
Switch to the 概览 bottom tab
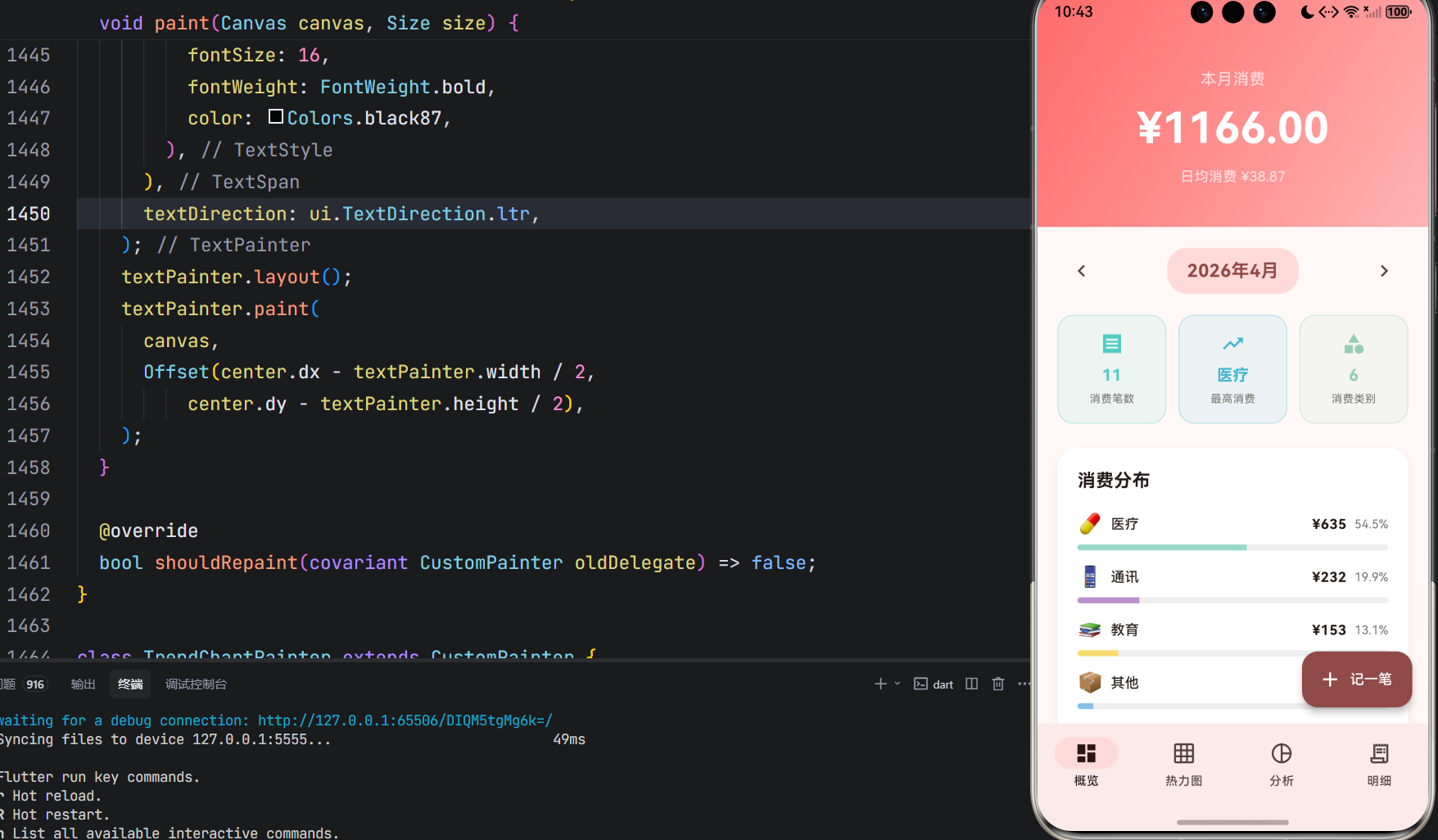[x=1087, y=763]
